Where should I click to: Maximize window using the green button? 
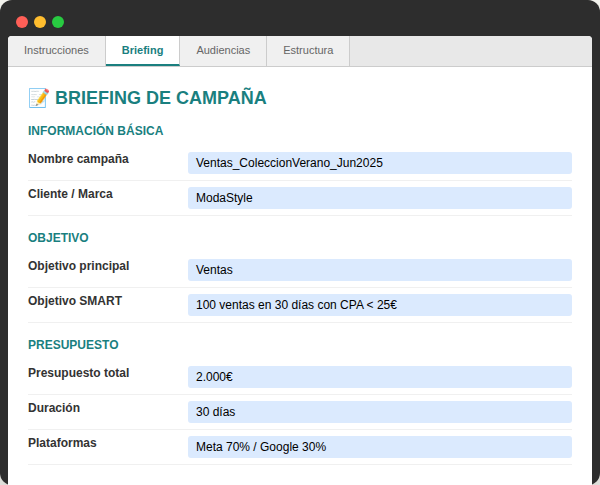tap(58, 21)
